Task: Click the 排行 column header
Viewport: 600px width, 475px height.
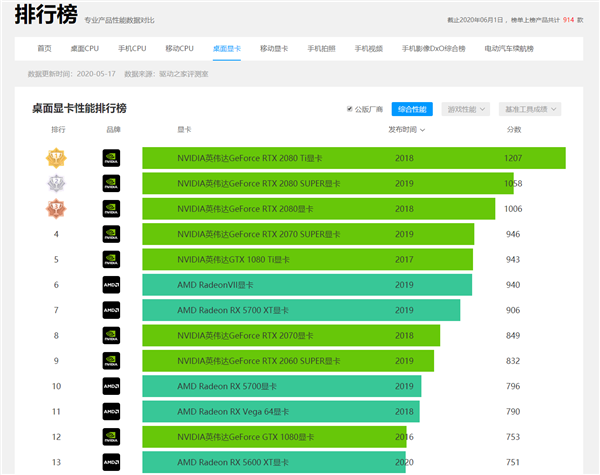Action: point(58,130)
